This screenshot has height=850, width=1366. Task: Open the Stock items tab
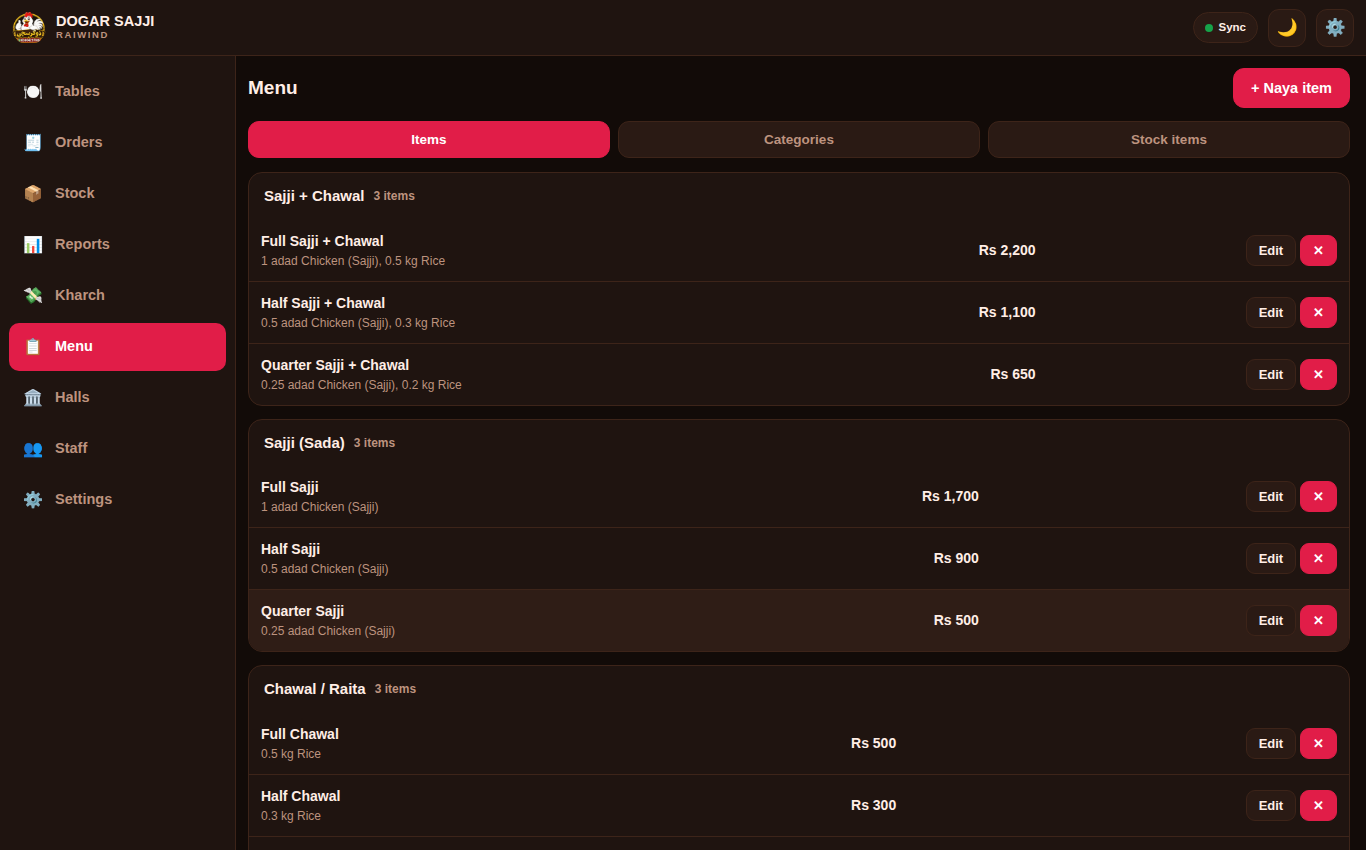1169,140
